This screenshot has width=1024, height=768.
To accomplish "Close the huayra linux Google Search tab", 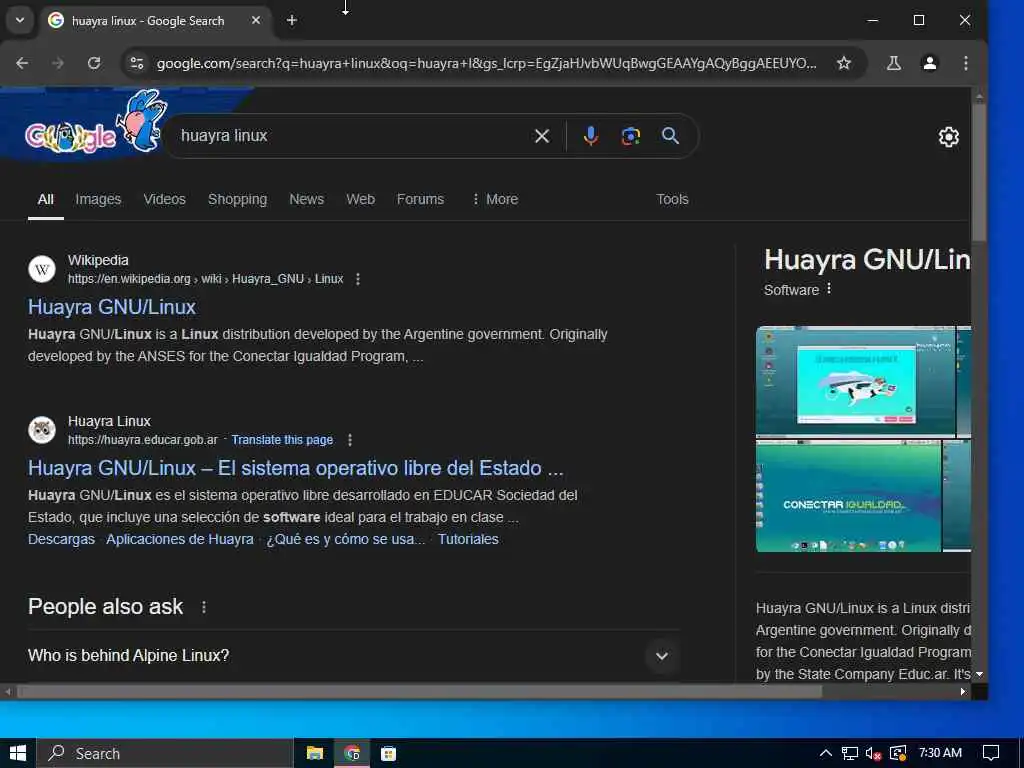I will point(256,20).
